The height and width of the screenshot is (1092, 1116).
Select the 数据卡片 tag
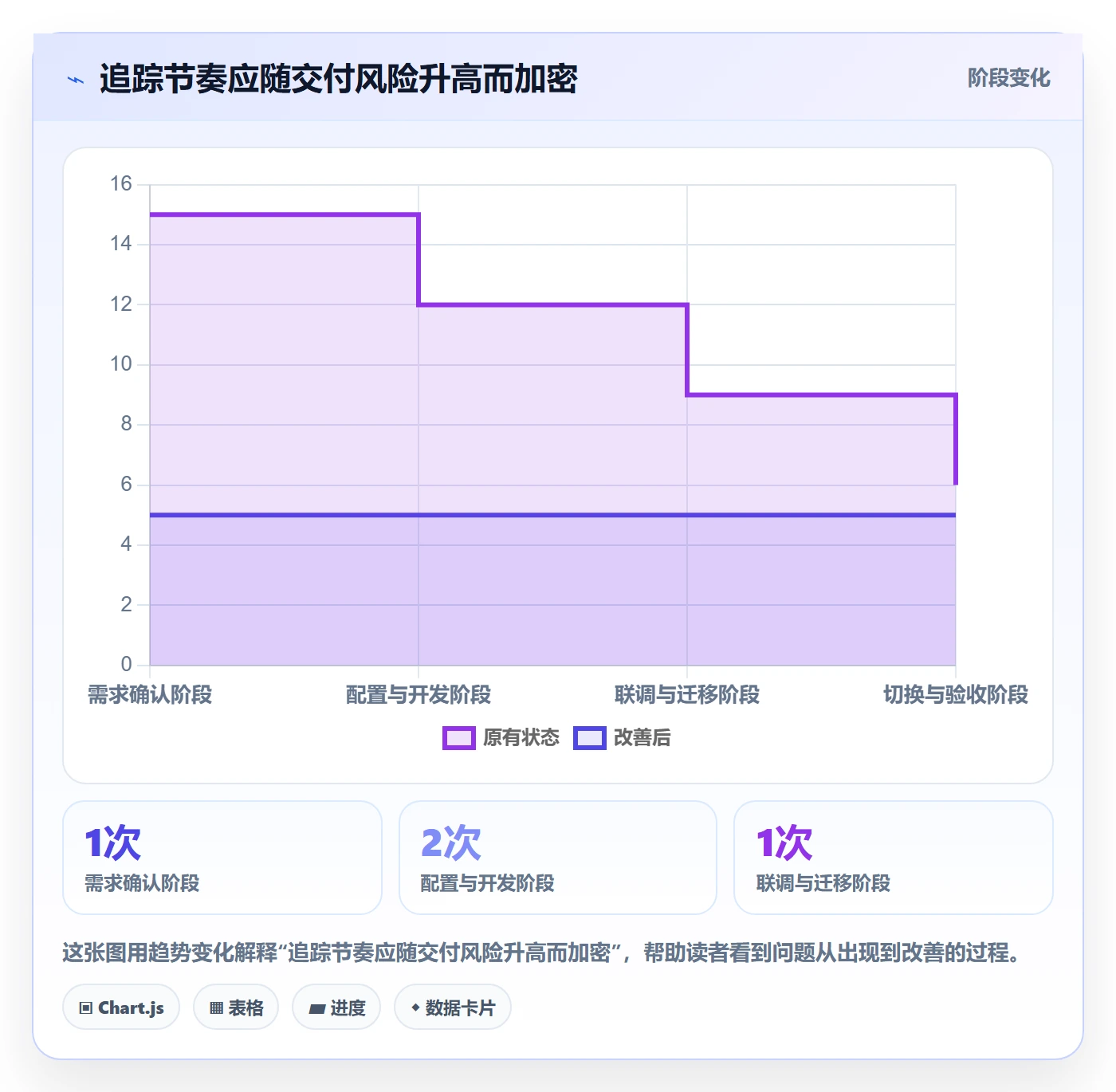453,1008
